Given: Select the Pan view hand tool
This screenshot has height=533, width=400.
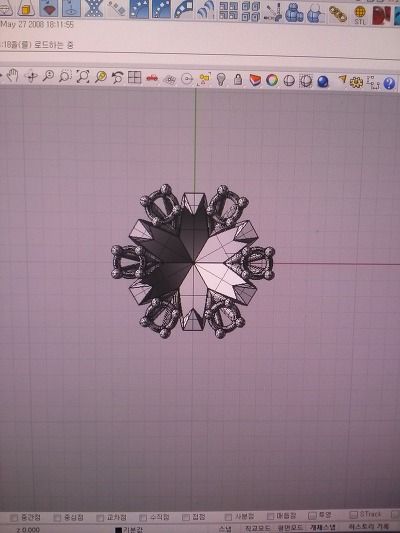Looking at the screenshot, I should point(13,75).
